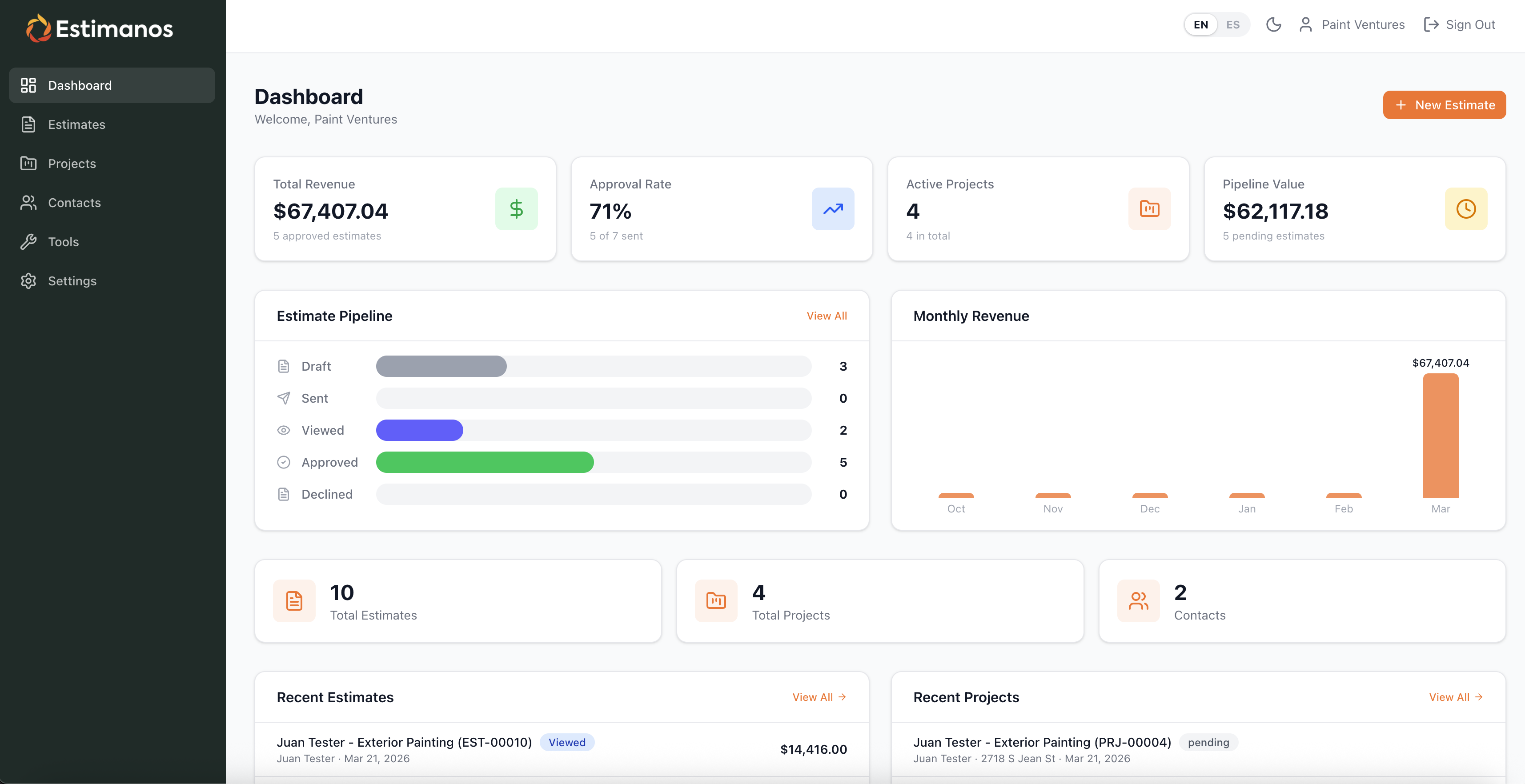Click the Sent paper-plane icon in Estimate Pipeline
The image size is (1525, 784).
pos(284,398)
